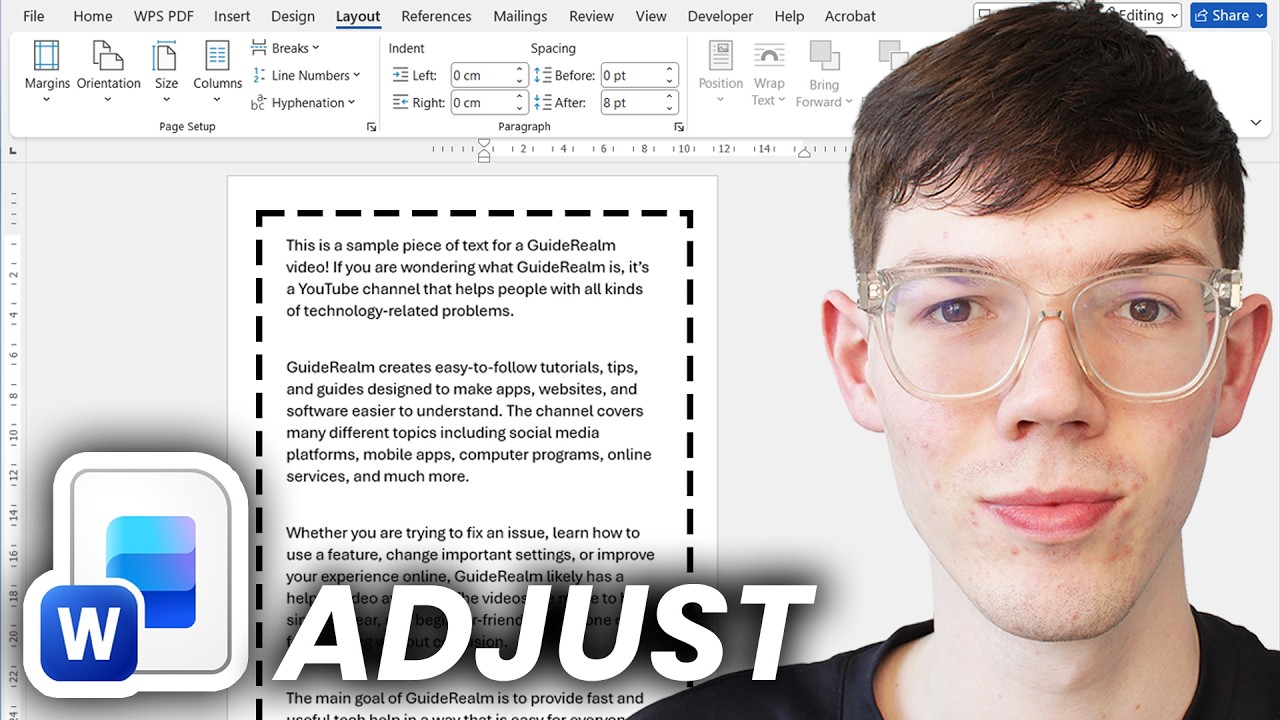
Task: Open the Page Setup dialog launcher
Action: pyautogui.click(x=371, y=127)
